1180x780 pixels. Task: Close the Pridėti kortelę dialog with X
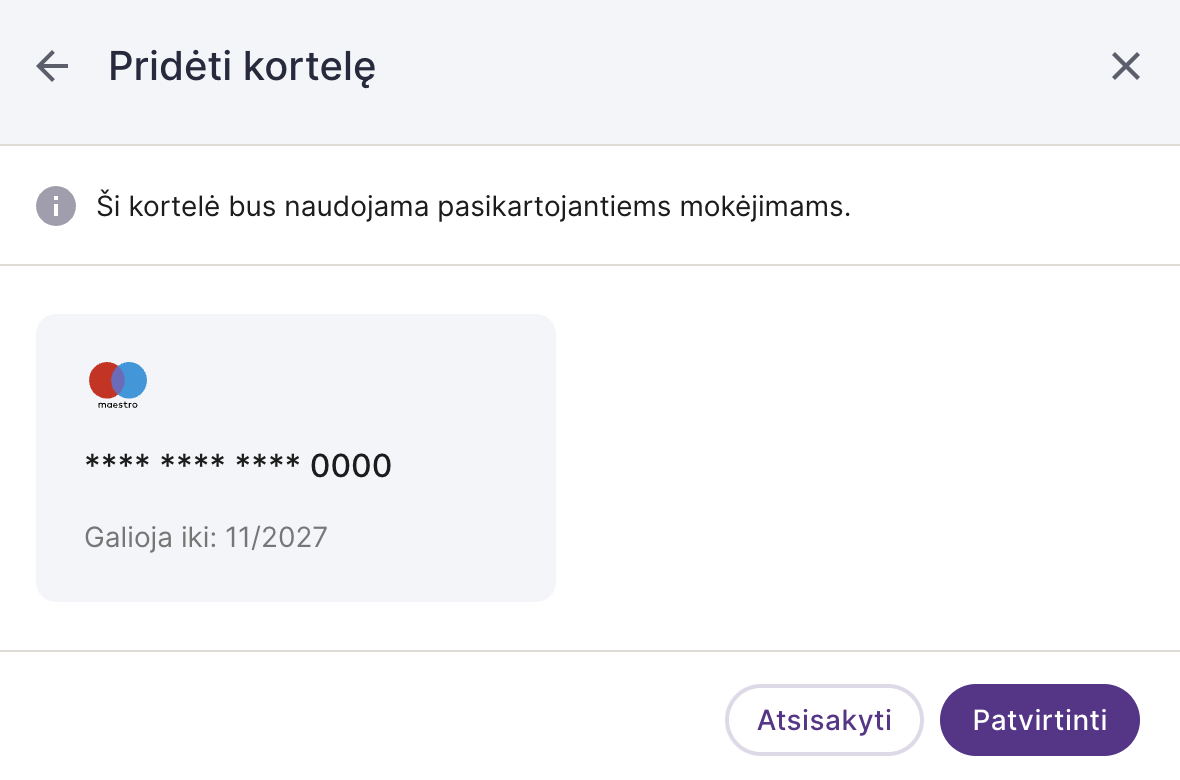(x=1126, y=66)
